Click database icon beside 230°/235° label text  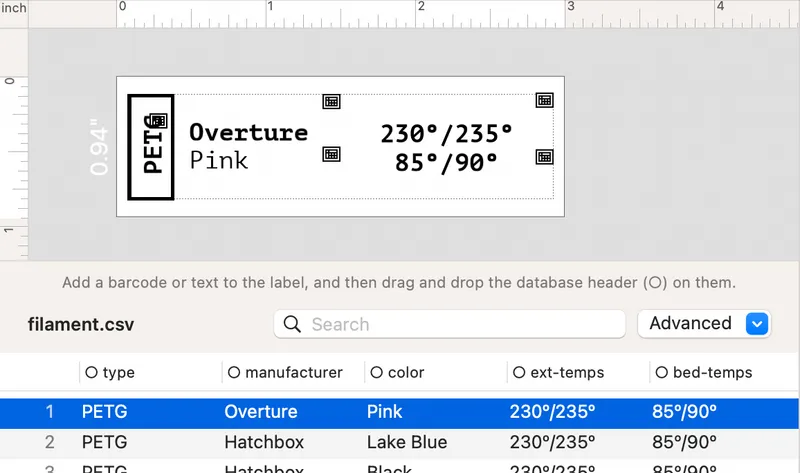[544, 100]
